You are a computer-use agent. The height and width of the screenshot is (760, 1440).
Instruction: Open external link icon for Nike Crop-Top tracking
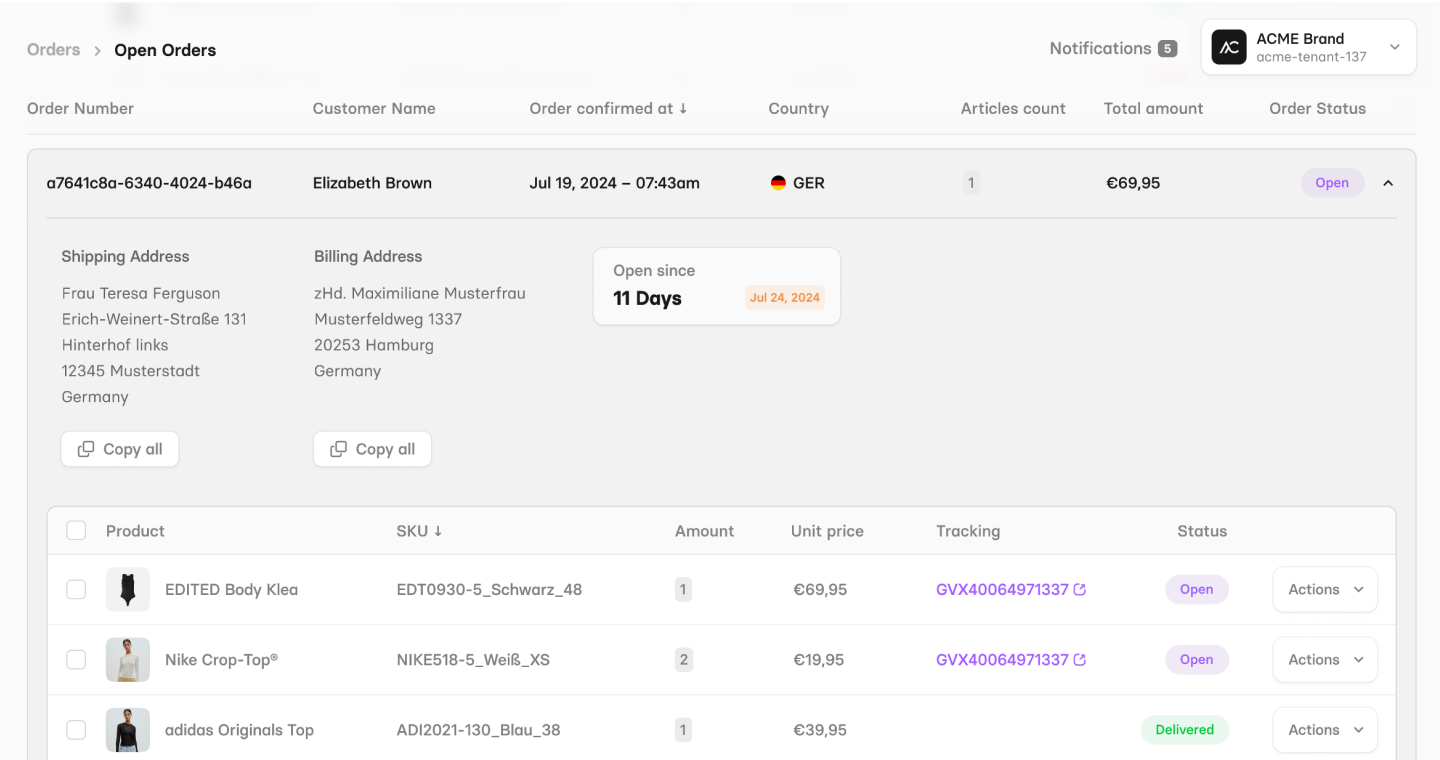(1080, 659)
